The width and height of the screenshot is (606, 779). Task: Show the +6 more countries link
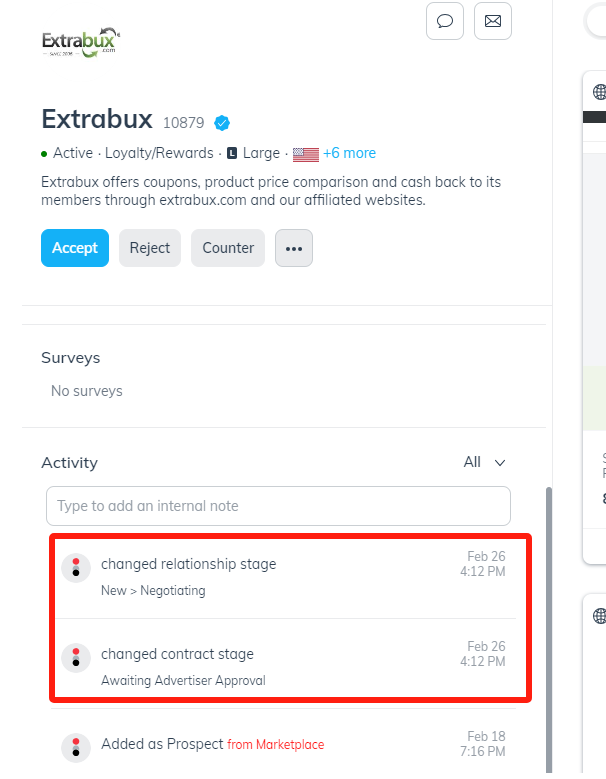[349, 153]
